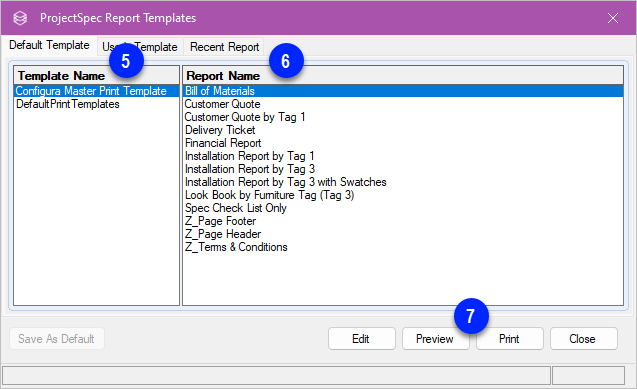Select Z_Terms & Conditions report

403,247
